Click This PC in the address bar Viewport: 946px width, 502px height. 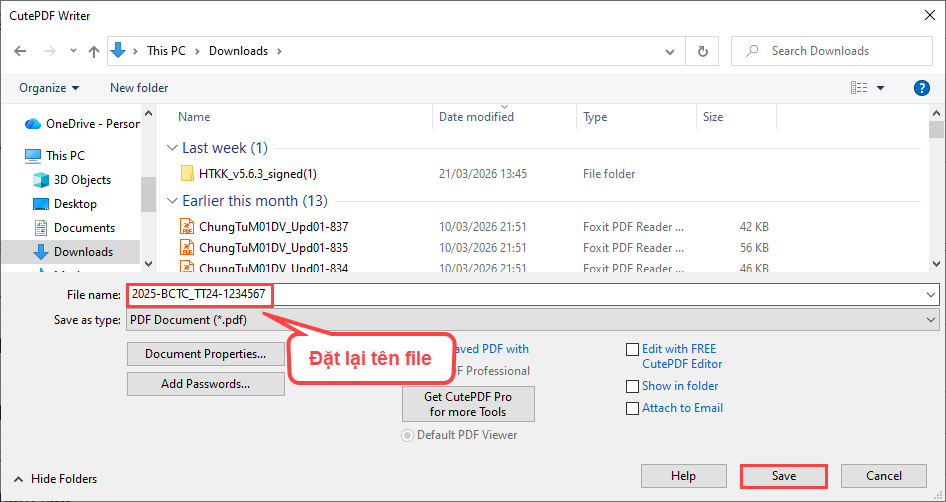(167, 51)
